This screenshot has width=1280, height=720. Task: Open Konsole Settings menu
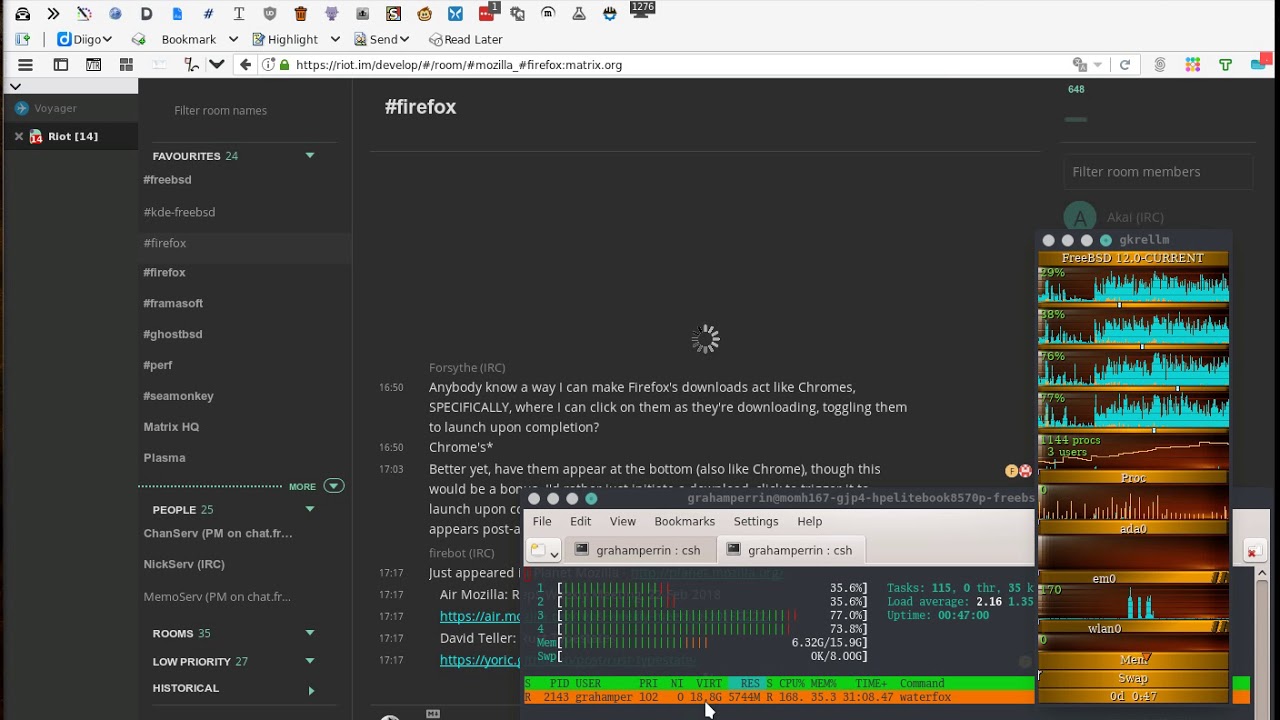756,521
